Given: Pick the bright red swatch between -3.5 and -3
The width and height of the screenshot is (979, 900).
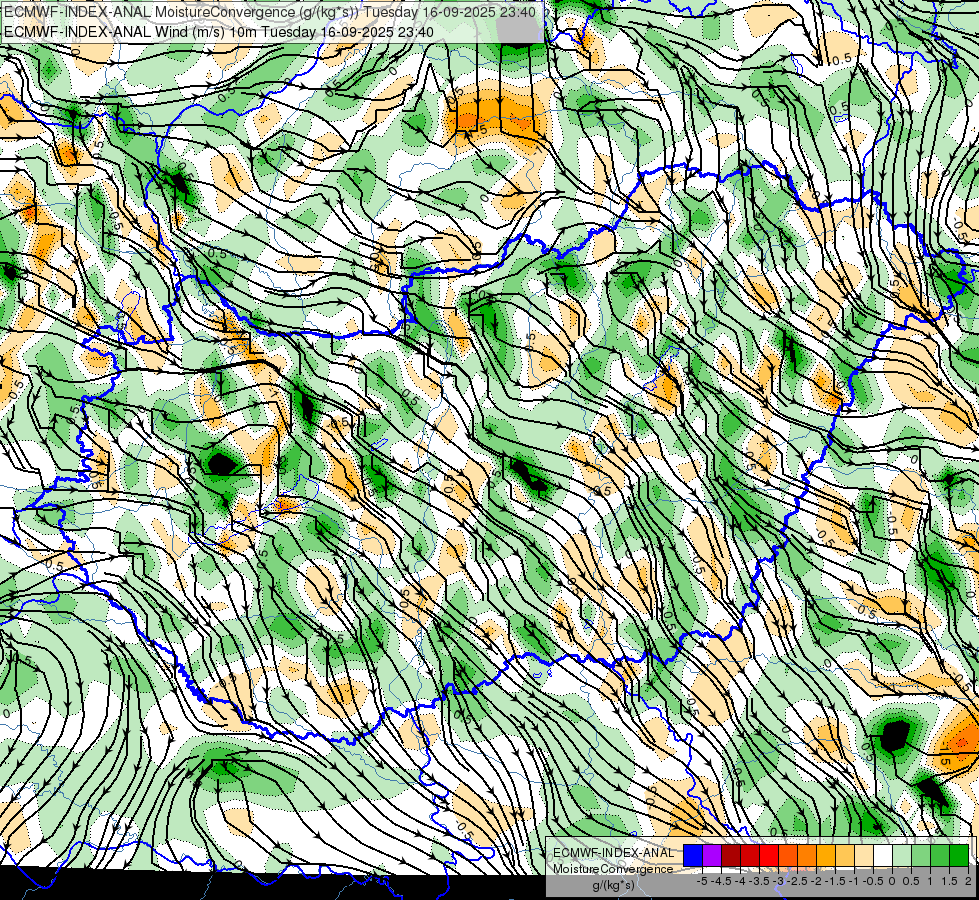Looking at the screenshot, I should [769, 855].
